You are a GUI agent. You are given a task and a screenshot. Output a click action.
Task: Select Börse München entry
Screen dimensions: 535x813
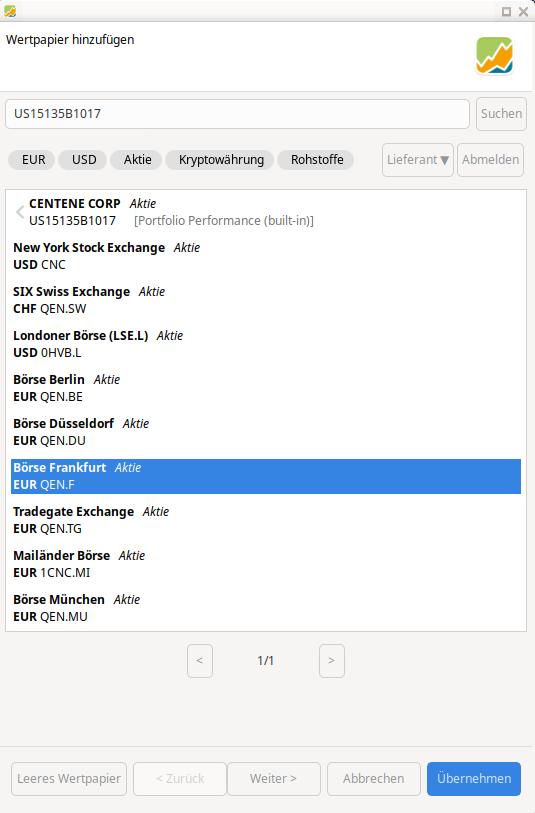pyautogui.click(x=266, y=609)
